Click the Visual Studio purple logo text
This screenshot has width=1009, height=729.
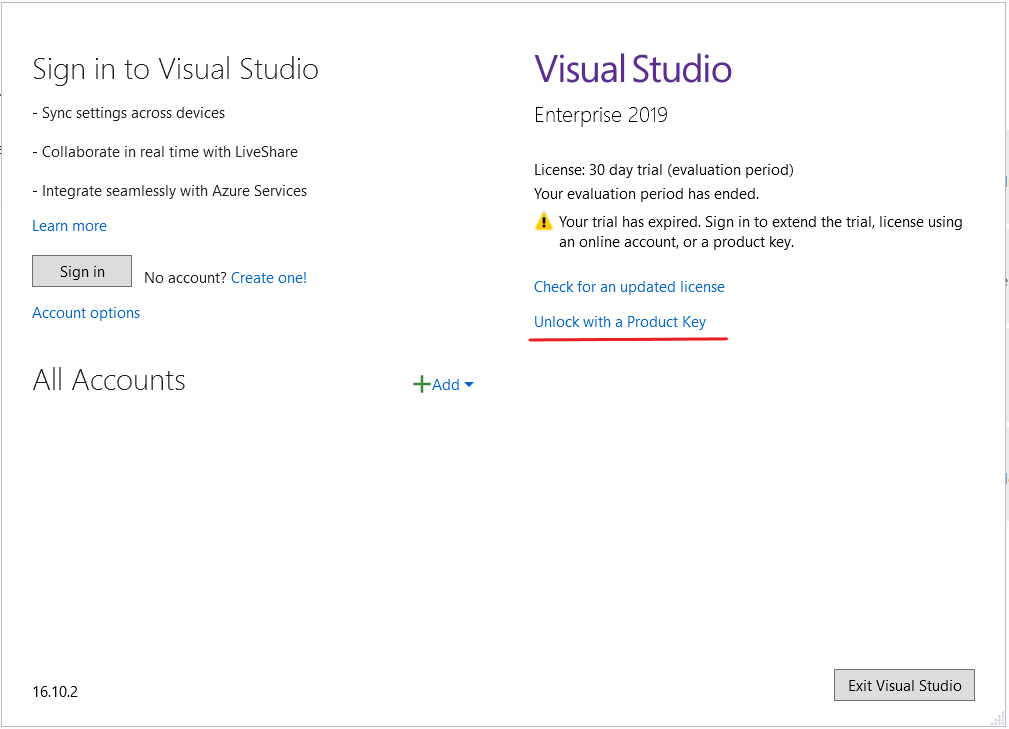[x=633, y=69]
